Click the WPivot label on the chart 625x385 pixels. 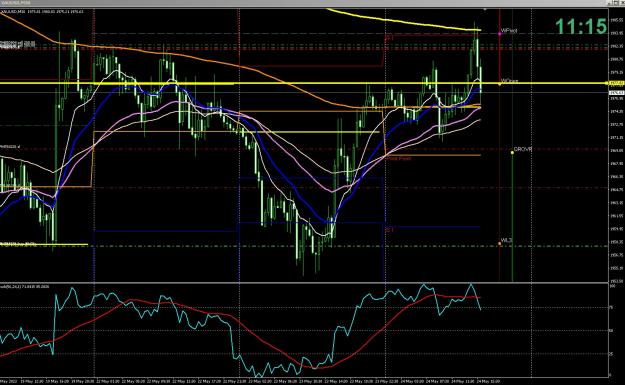click(x=509, y=31)
